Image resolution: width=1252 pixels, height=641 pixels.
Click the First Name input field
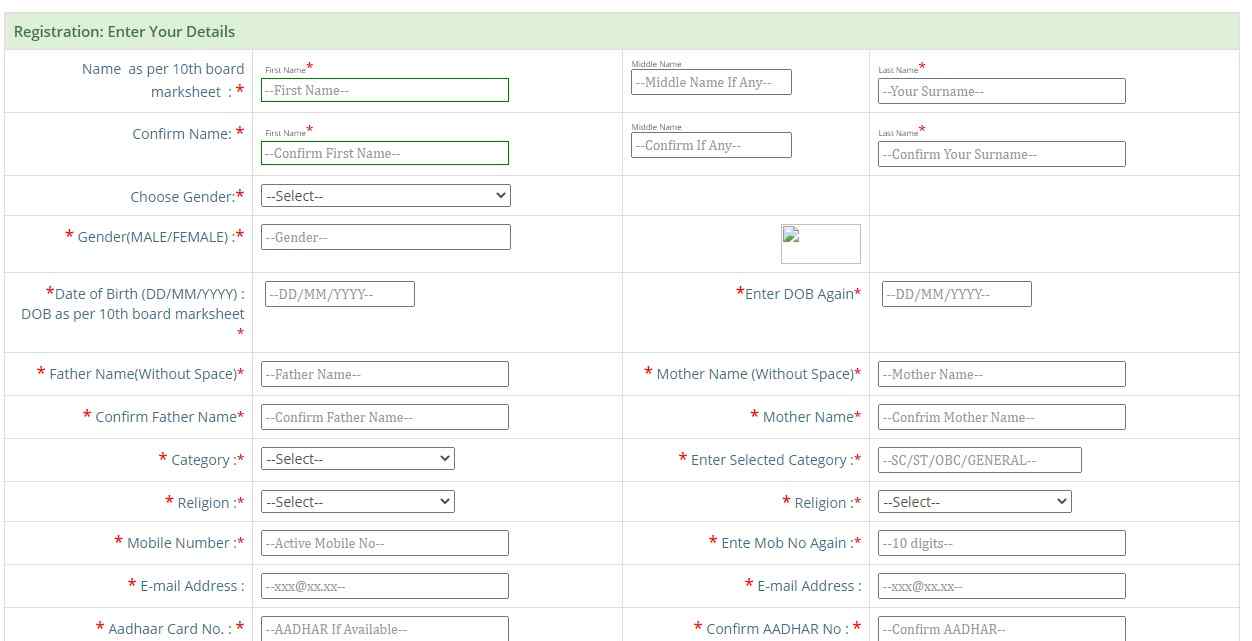point(385,90)
